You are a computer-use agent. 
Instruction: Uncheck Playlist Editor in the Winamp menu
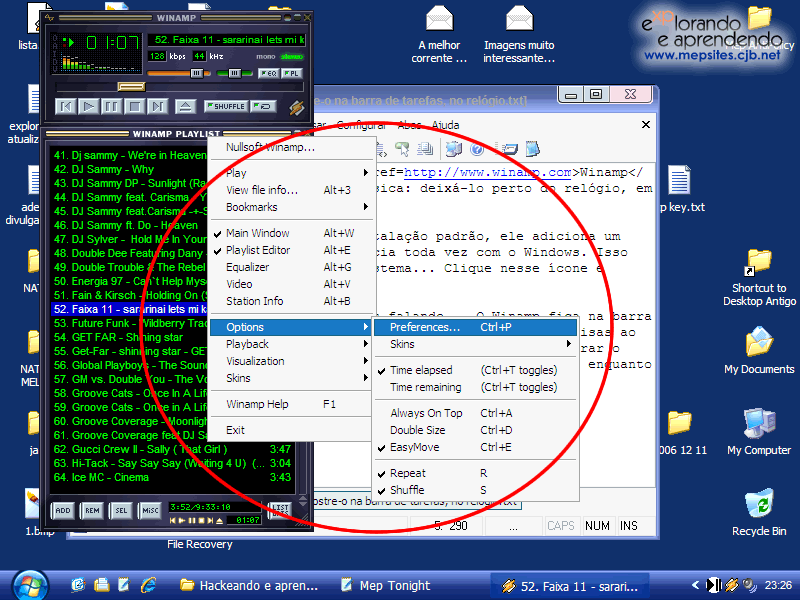pos(291,250)
